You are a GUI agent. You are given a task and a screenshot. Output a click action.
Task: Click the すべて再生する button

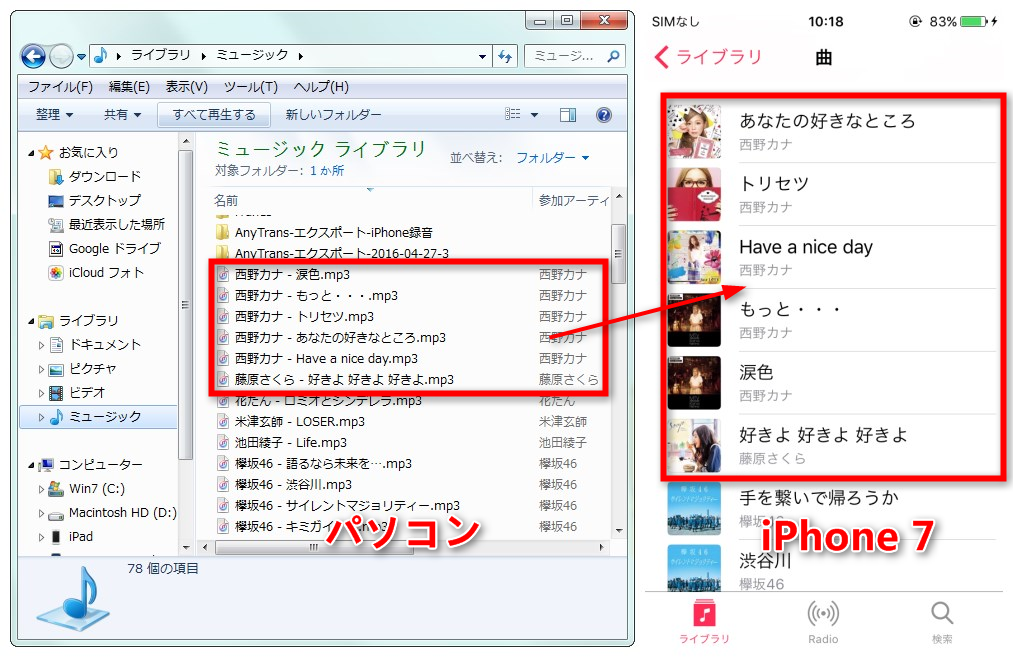(x=214, y=115)
